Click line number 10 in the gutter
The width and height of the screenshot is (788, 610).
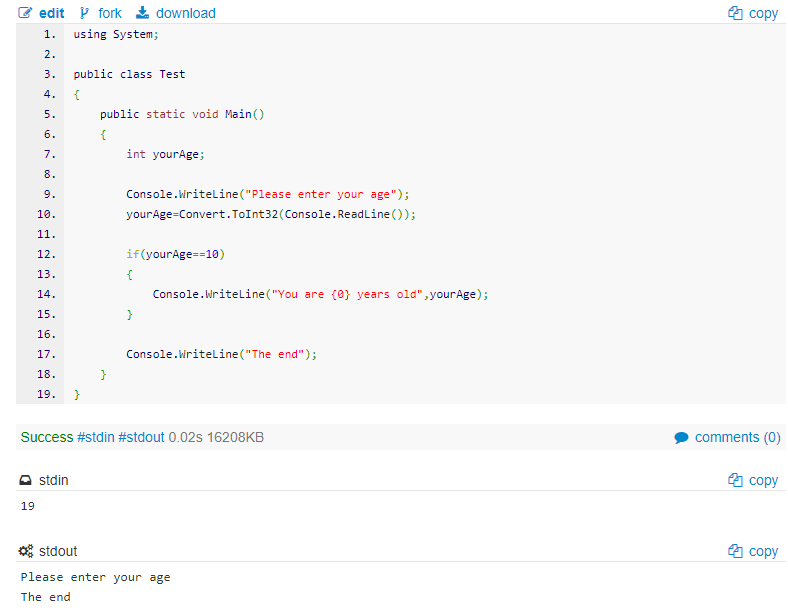46,214
